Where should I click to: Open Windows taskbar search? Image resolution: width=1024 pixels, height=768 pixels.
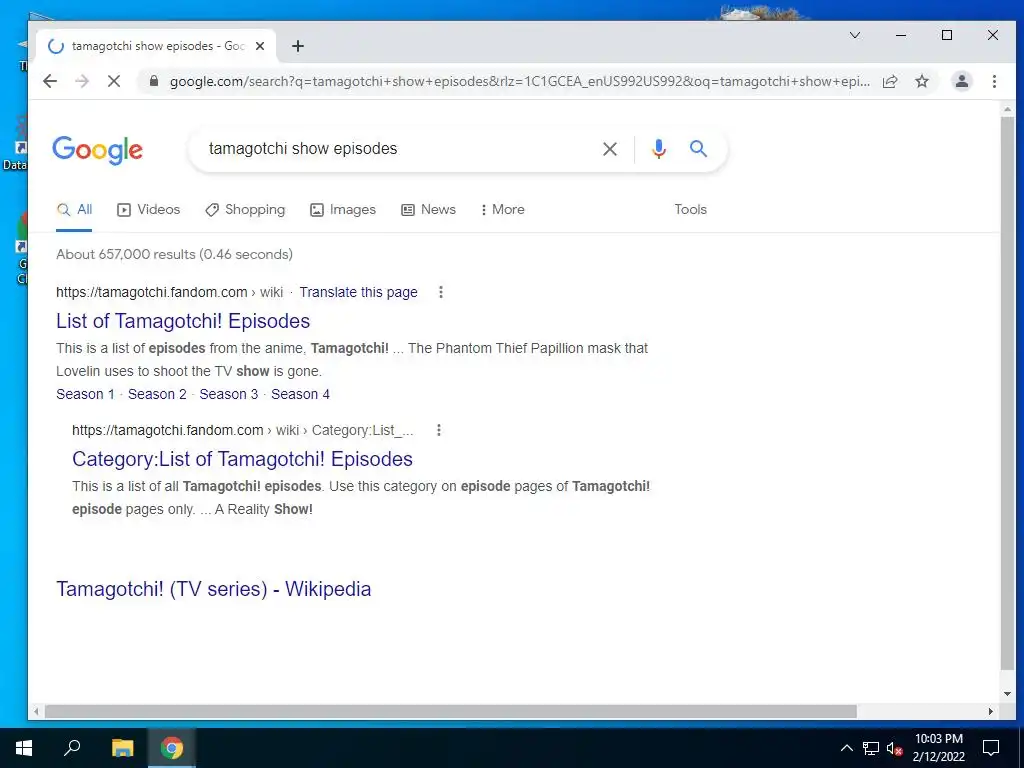point(72,748)
